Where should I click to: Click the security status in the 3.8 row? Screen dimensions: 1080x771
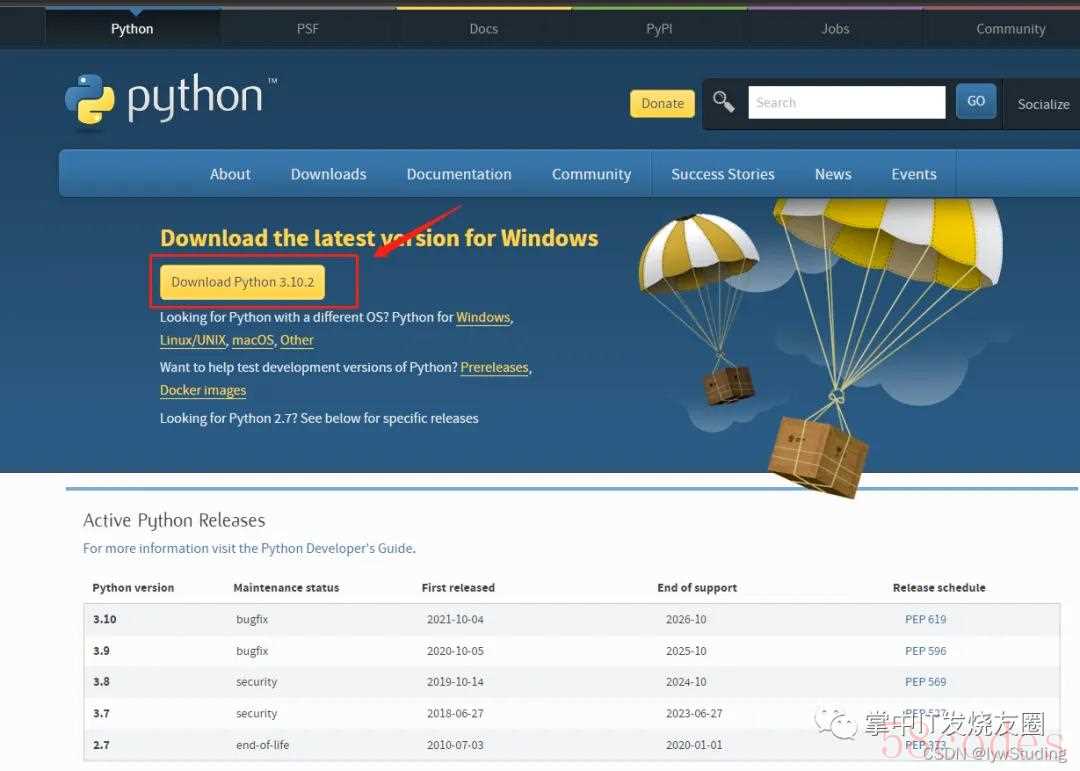[256, 682]
